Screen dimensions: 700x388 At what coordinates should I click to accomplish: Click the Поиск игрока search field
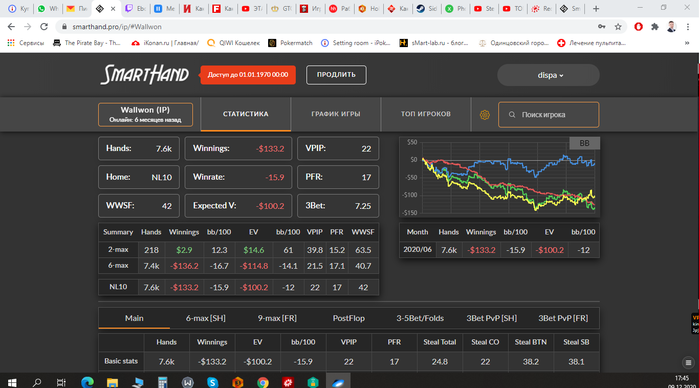[x=549, y=115]
